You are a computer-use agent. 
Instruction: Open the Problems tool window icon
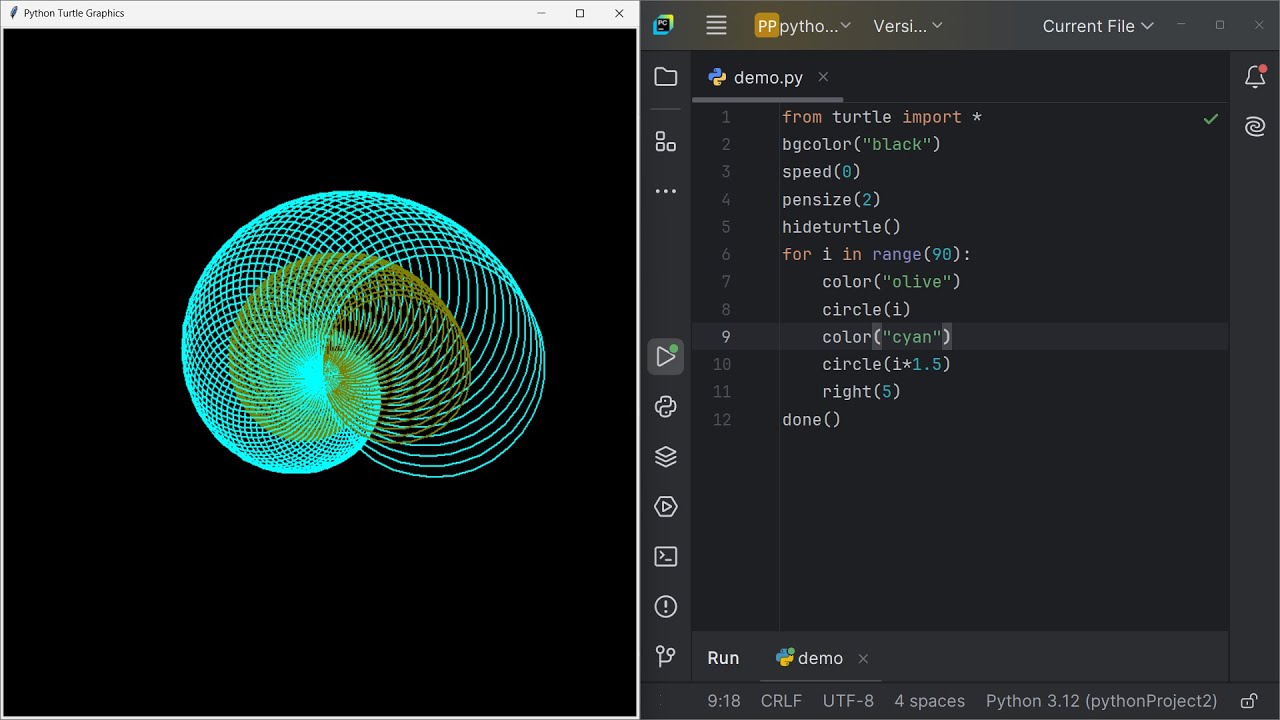tap(666, 607)
